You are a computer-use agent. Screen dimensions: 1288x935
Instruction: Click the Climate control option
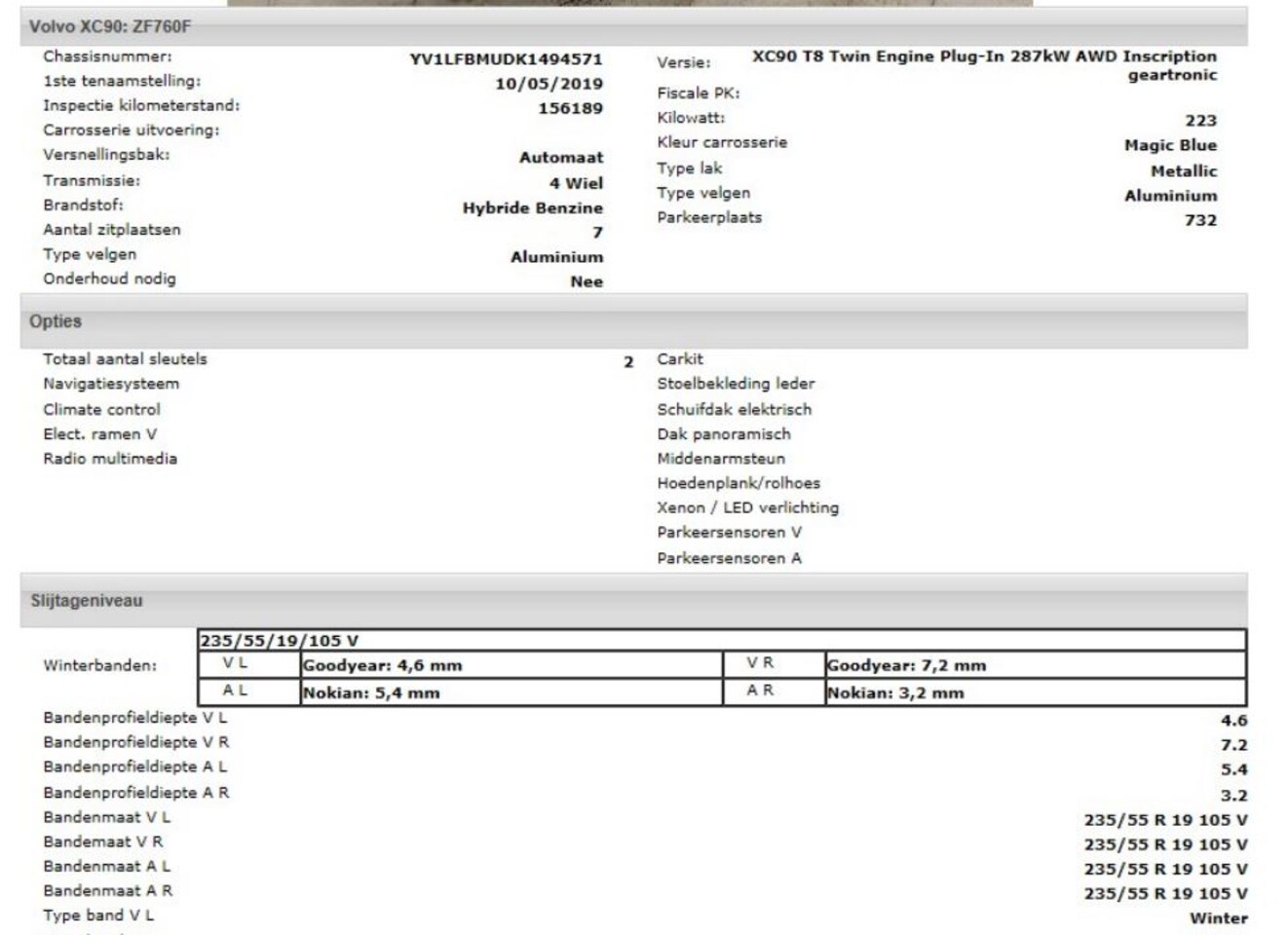click(101, 410)
